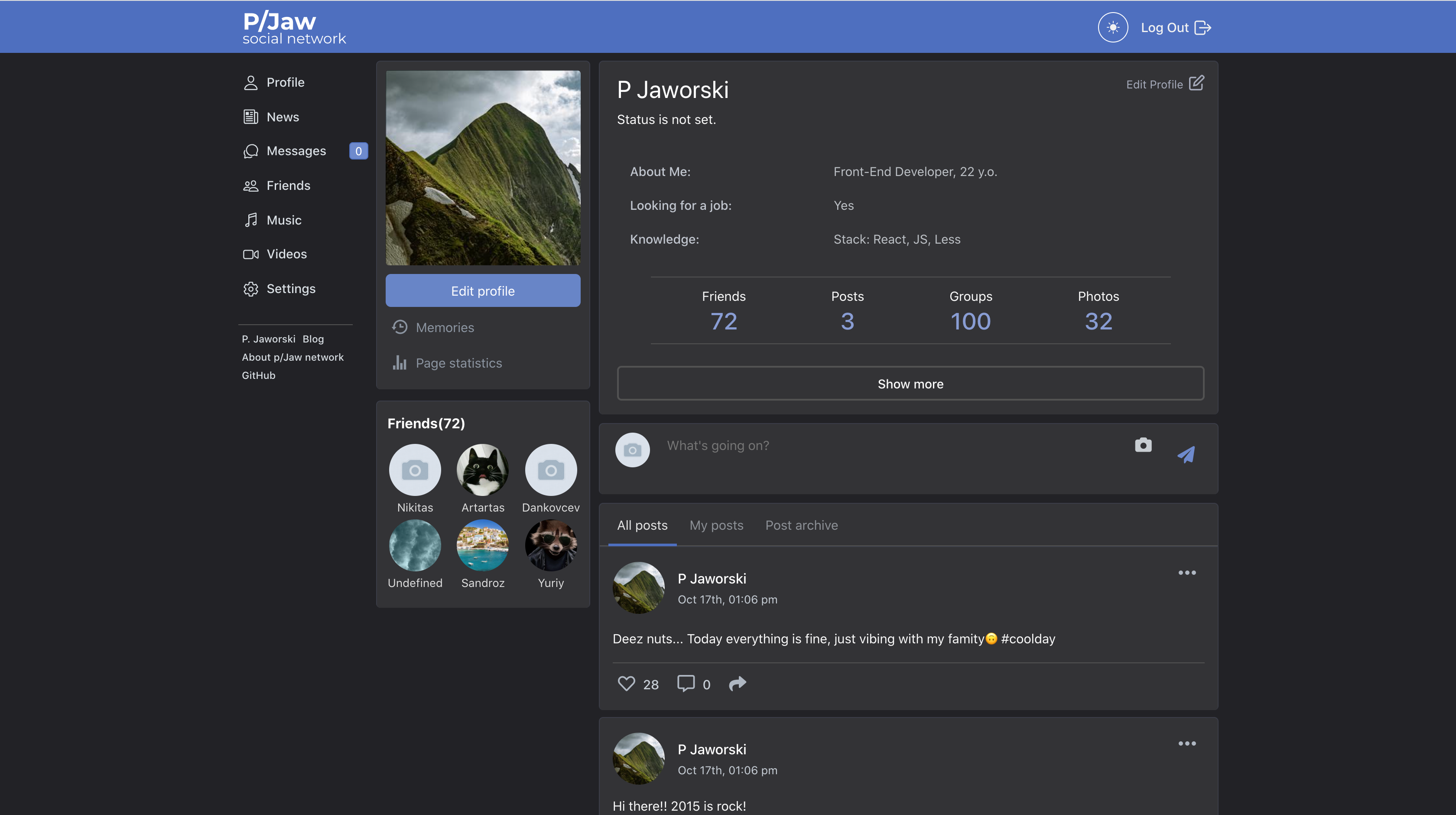Share the #coolday post with arrow icon

click(737, 684)
